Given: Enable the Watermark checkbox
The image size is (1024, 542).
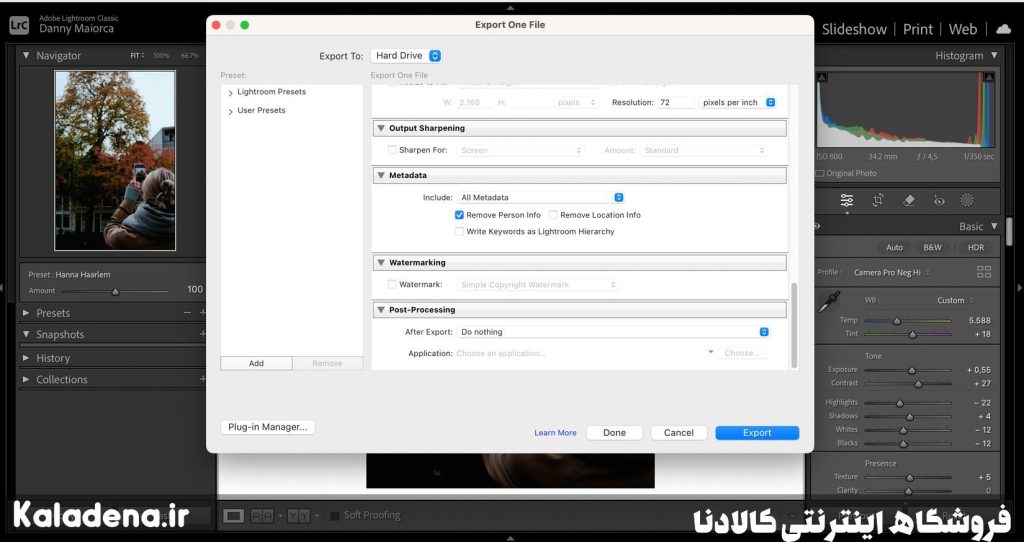Looking at the screenshot, I should pos(392,285).
